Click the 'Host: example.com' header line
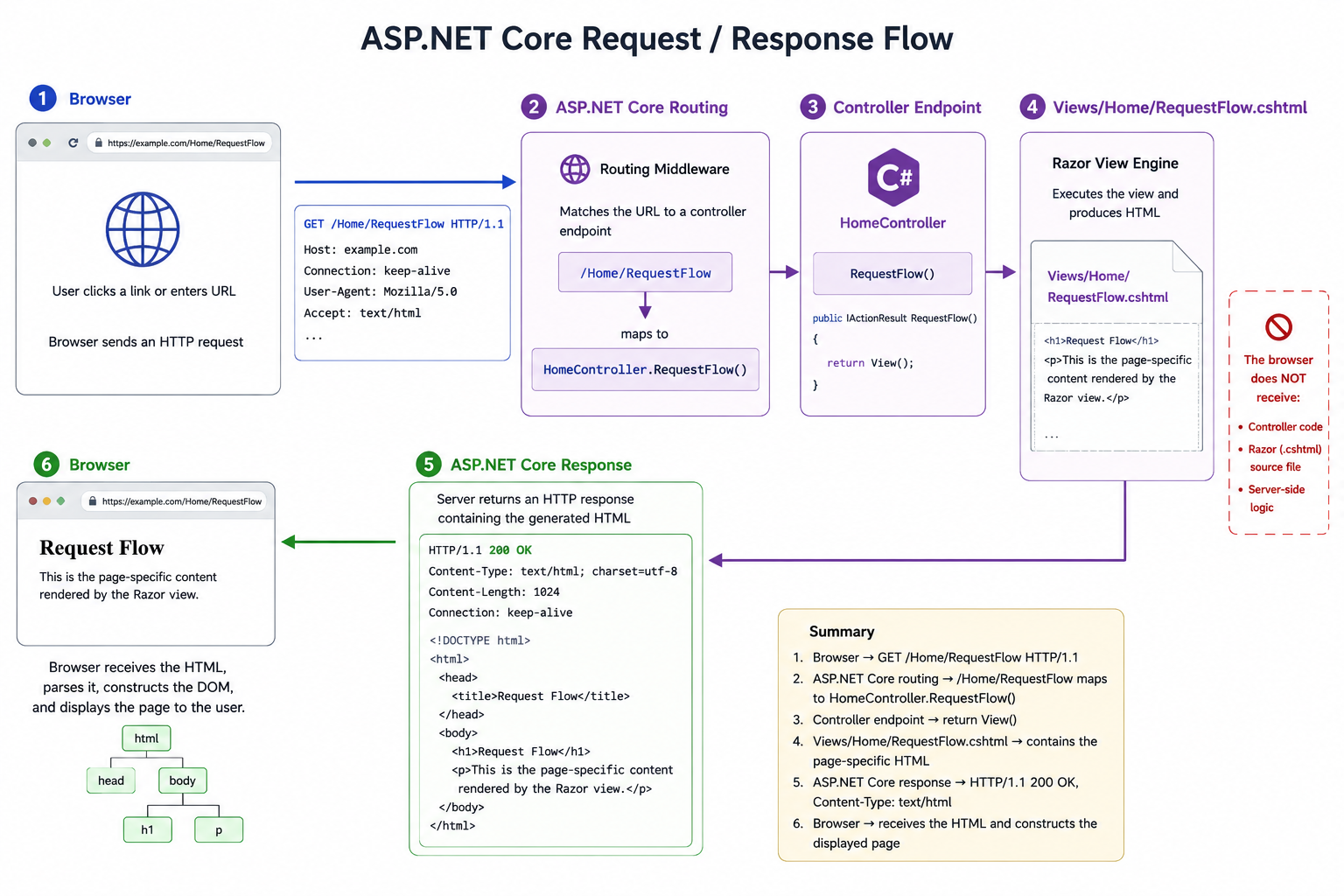This screenshot has height=896, width=1344. click(x=360, y=249)
